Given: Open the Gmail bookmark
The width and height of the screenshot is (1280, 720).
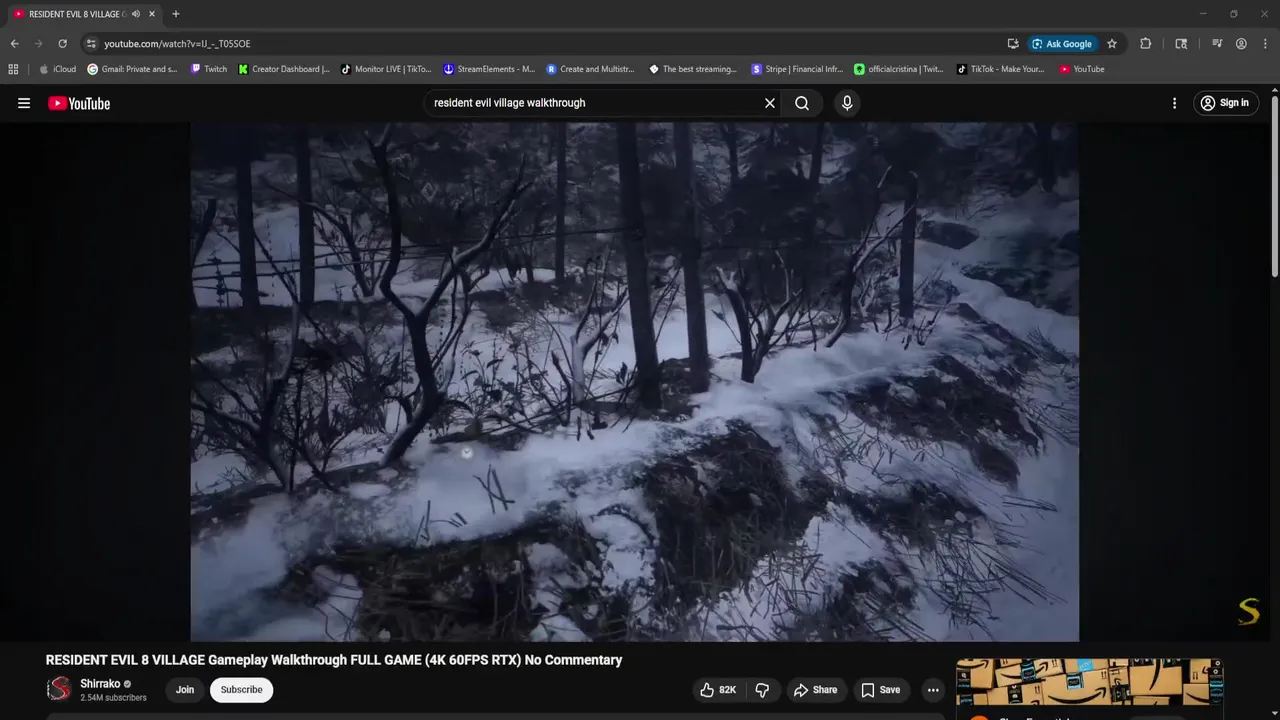Looking at the screenshot, I should pyautogui.click(x=133, y=69).
